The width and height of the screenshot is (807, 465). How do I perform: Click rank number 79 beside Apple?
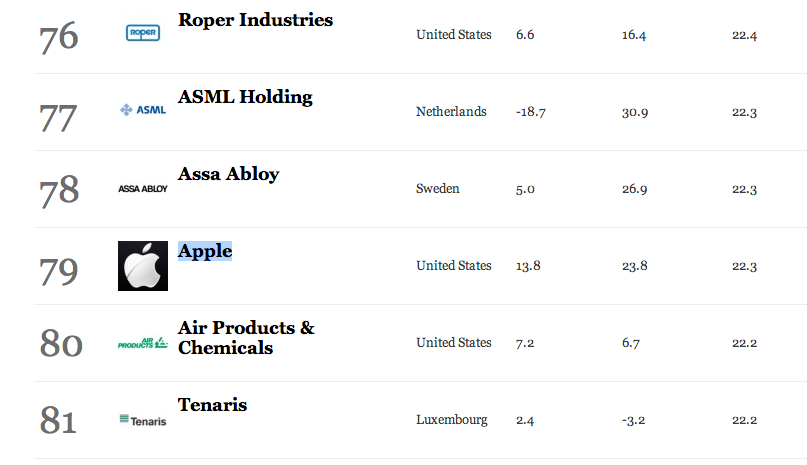coord(59,271)
